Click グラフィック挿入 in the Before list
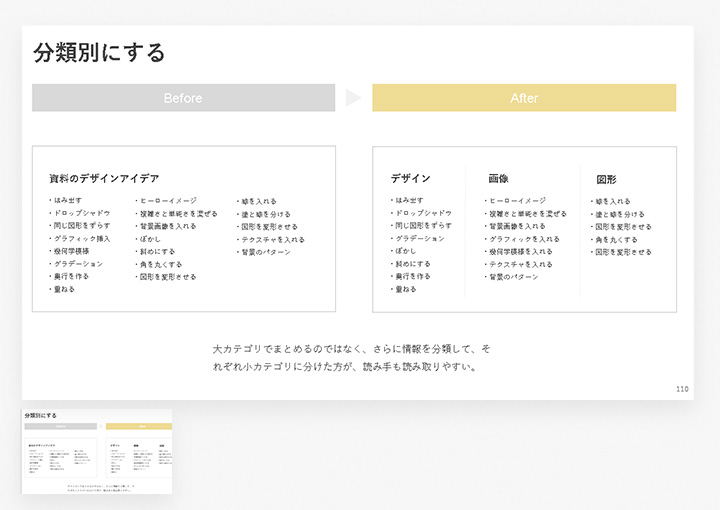Viewport: 720px width, 510px height. coord(82,239)
